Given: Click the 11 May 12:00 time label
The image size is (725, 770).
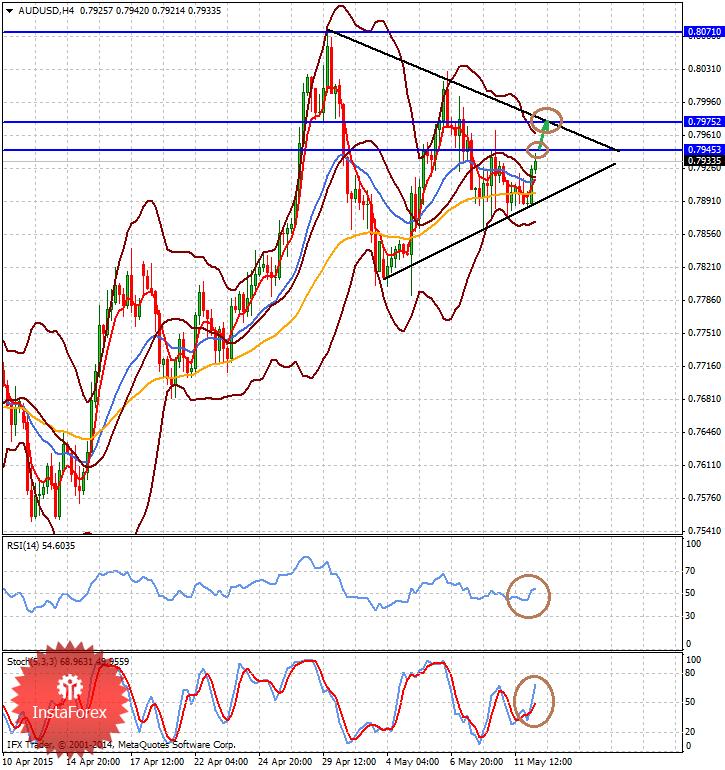Looking at the screenshot, I should pyautogui.click(x=543, y=762).
